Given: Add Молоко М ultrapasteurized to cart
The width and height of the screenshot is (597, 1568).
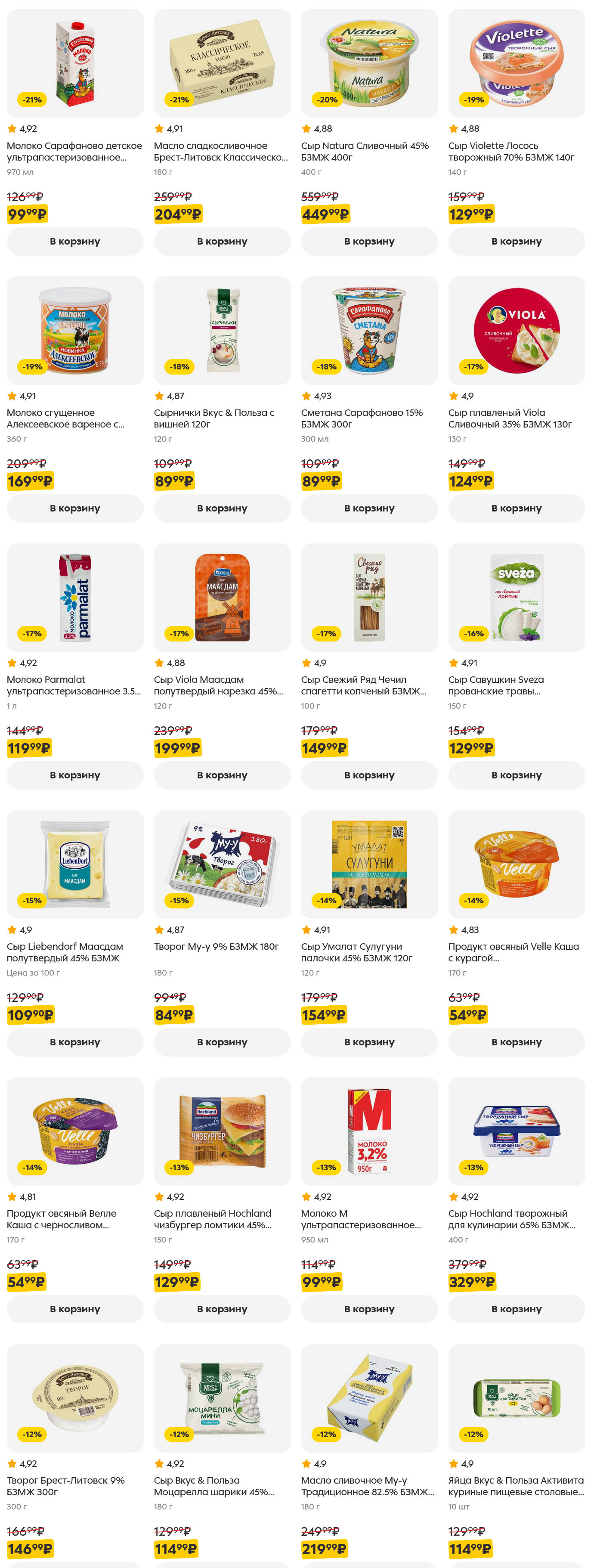Looking at the screenshot, I should point(369,1308).
